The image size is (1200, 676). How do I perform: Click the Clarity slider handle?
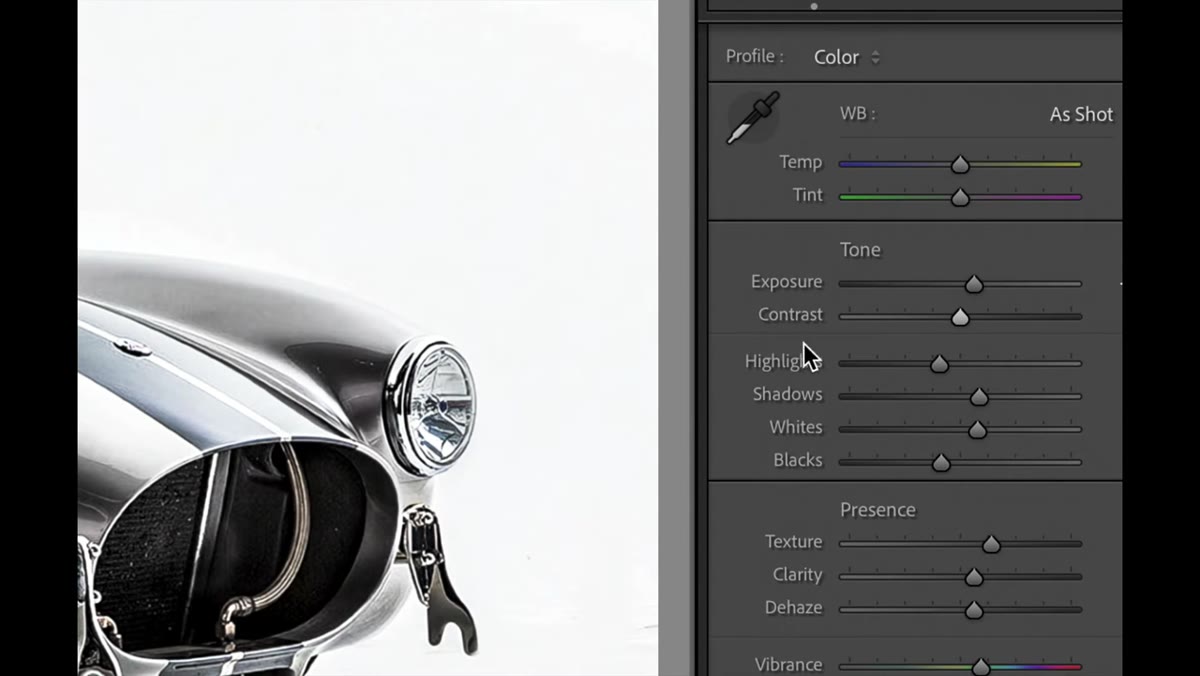point(974,577)
